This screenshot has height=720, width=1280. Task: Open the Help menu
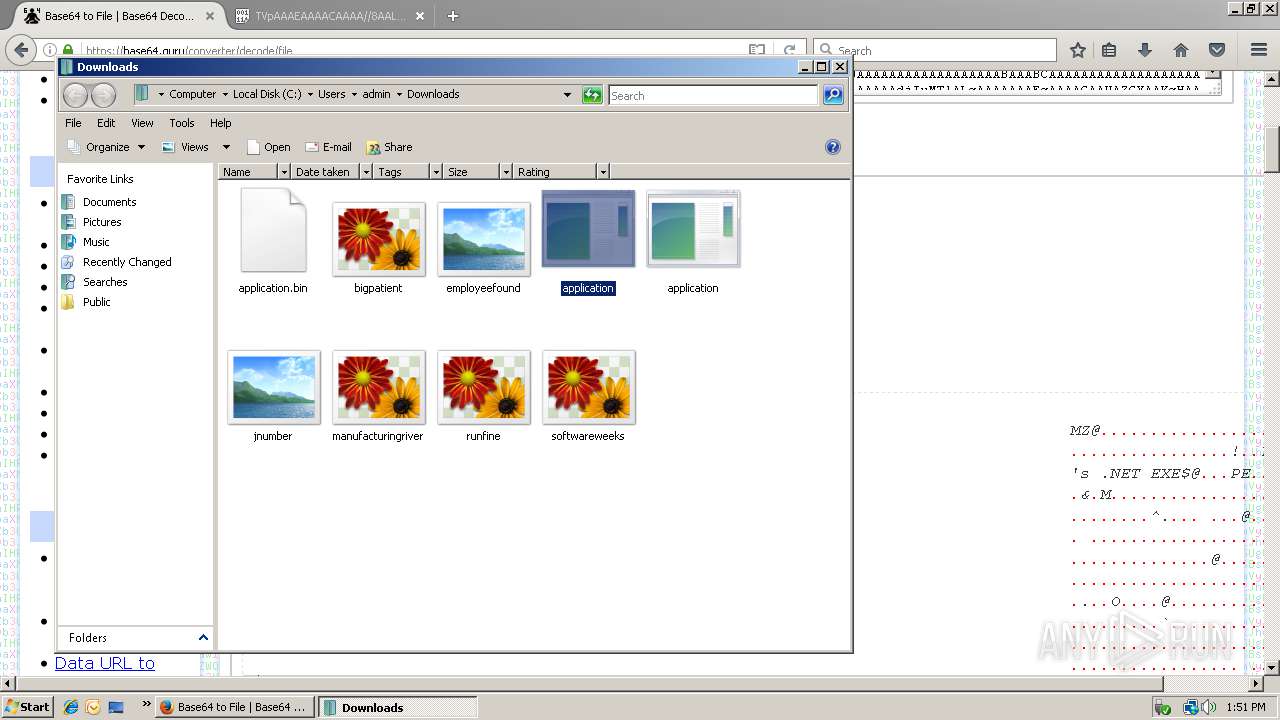220,123
